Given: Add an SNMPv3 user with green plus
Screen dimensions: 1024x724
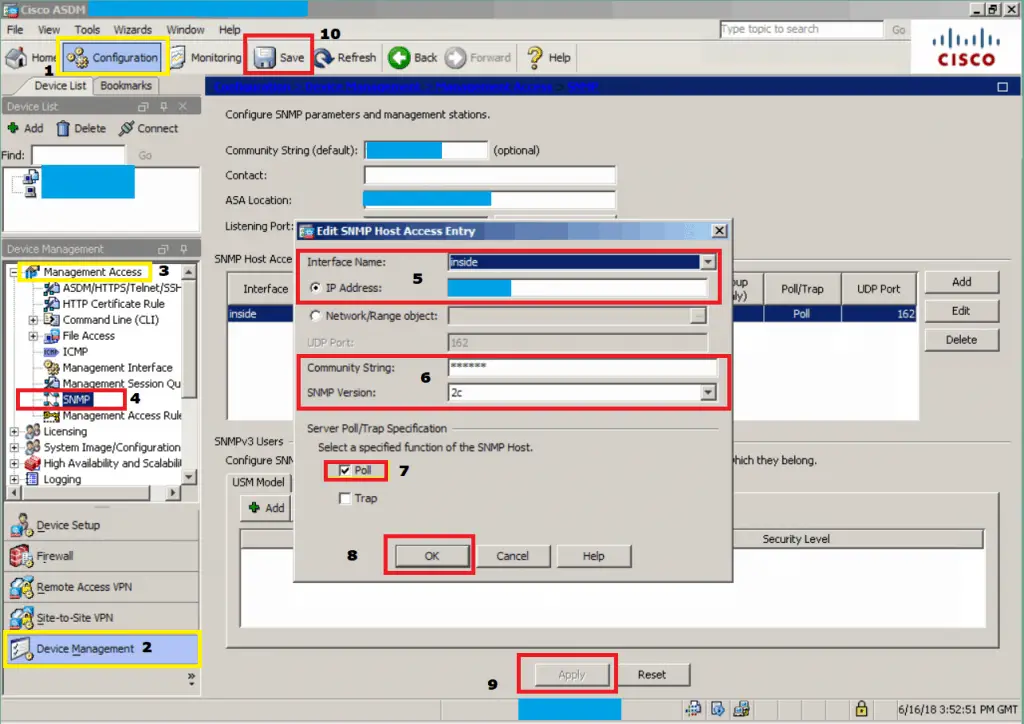Looking at the screenshot, I should pyautogui.click(x=266, y=508).
